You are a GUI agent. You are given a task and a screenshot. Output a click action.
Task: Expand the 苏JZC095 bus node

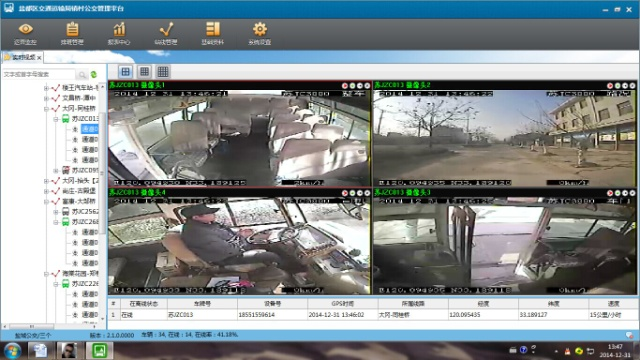56,171
